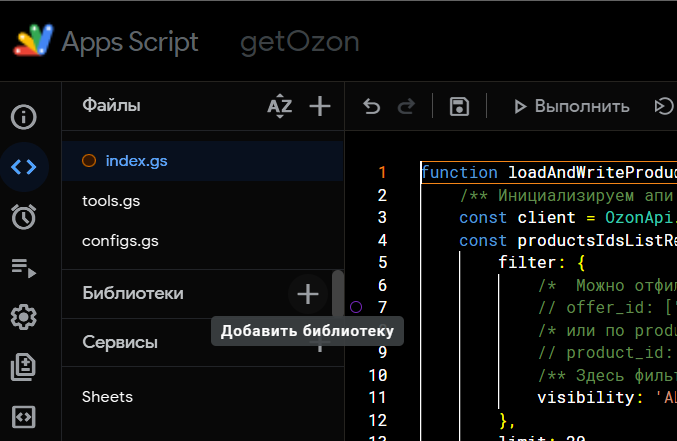Viewport: 677px width, 441px height.
Task: Open Project Settings gear icon
Action: [x=24, y=318]
